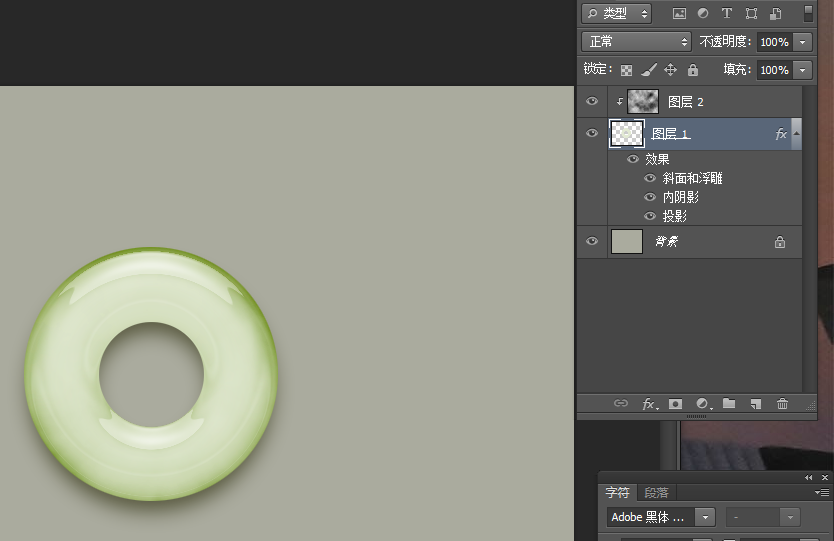Lock all padlock icon
This screenshot has width=834, height=541.
(x=693, y=69)
